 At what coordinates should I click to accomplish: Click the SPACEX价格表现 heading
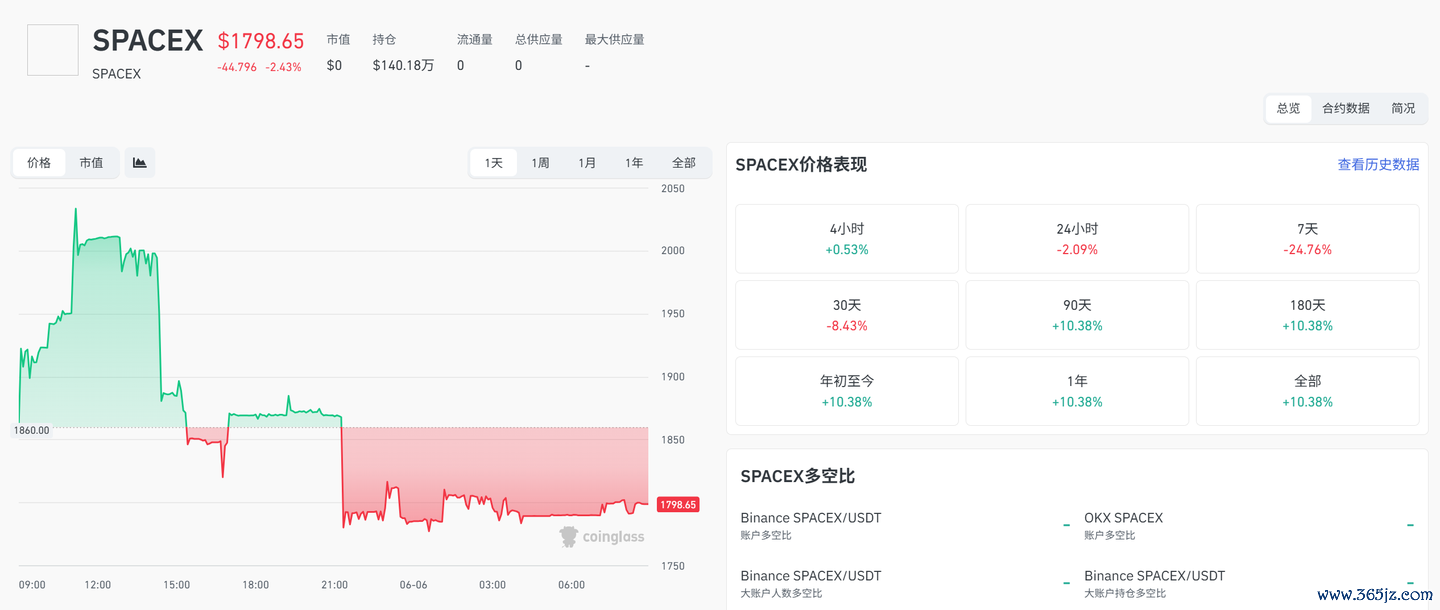(801, 165)
